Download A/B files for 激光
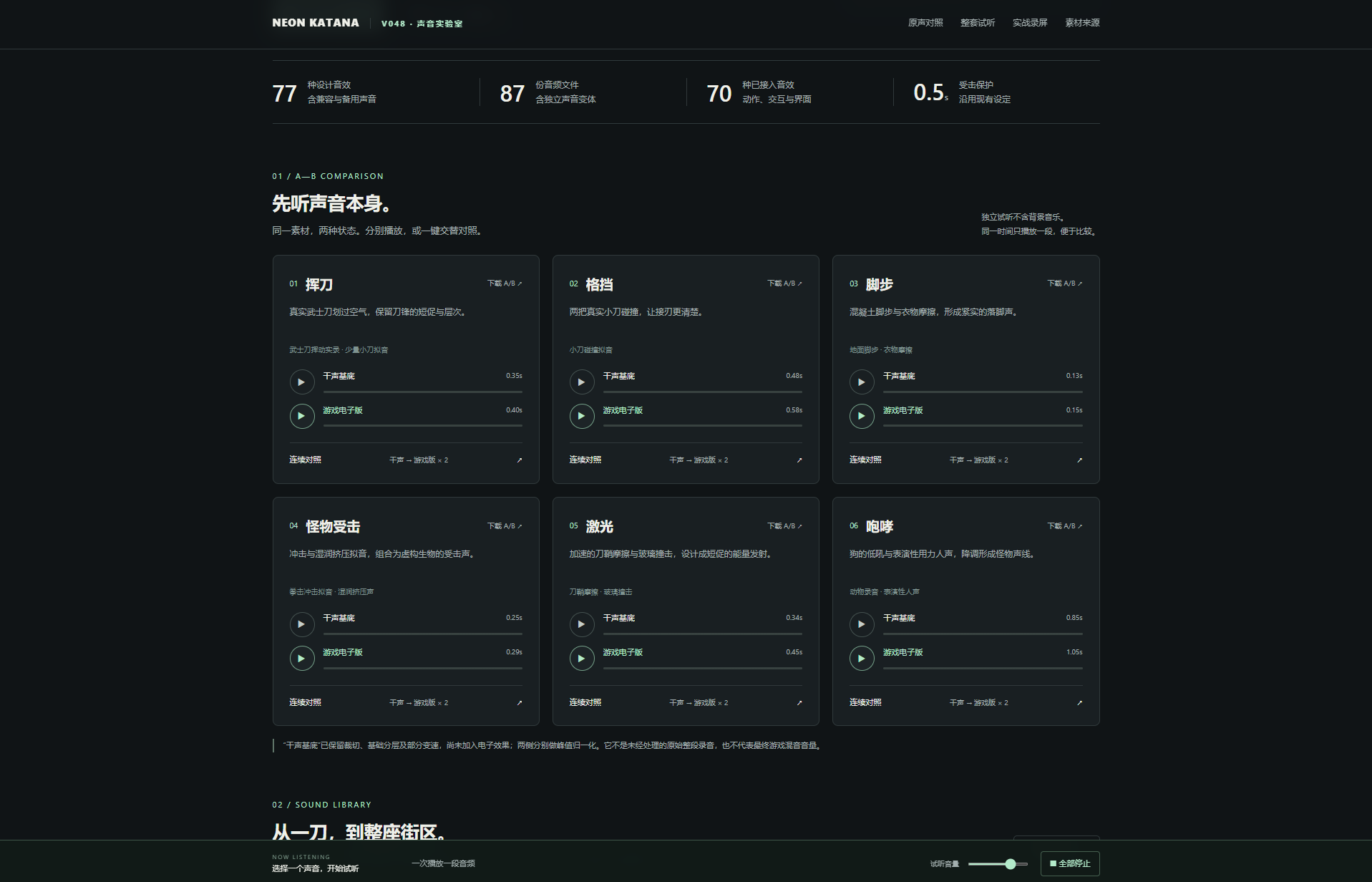This screenshot has width=1372, height=882. (784, 526)
